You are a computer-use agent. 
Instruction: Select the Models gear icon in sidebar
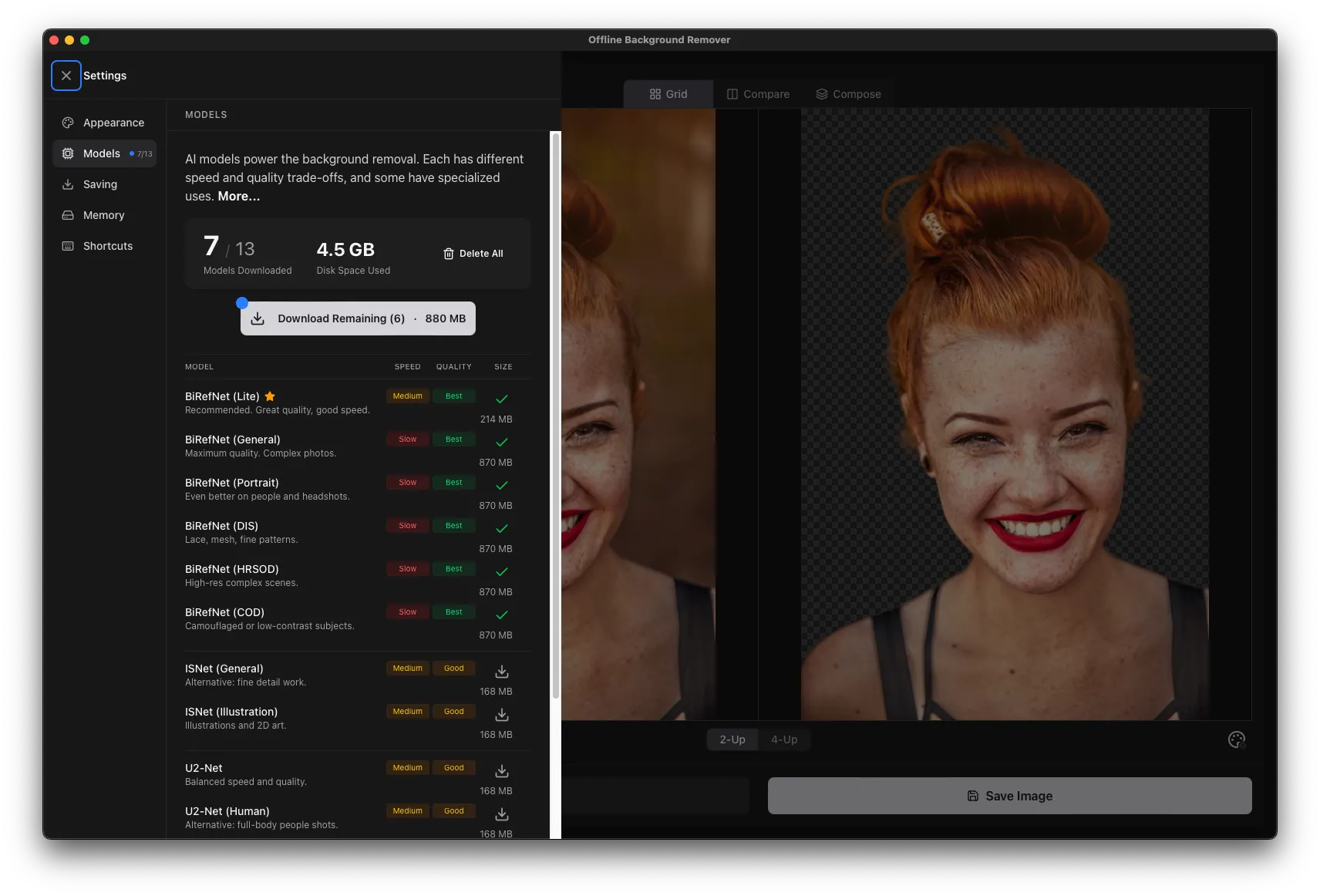(x=69, y=153)
